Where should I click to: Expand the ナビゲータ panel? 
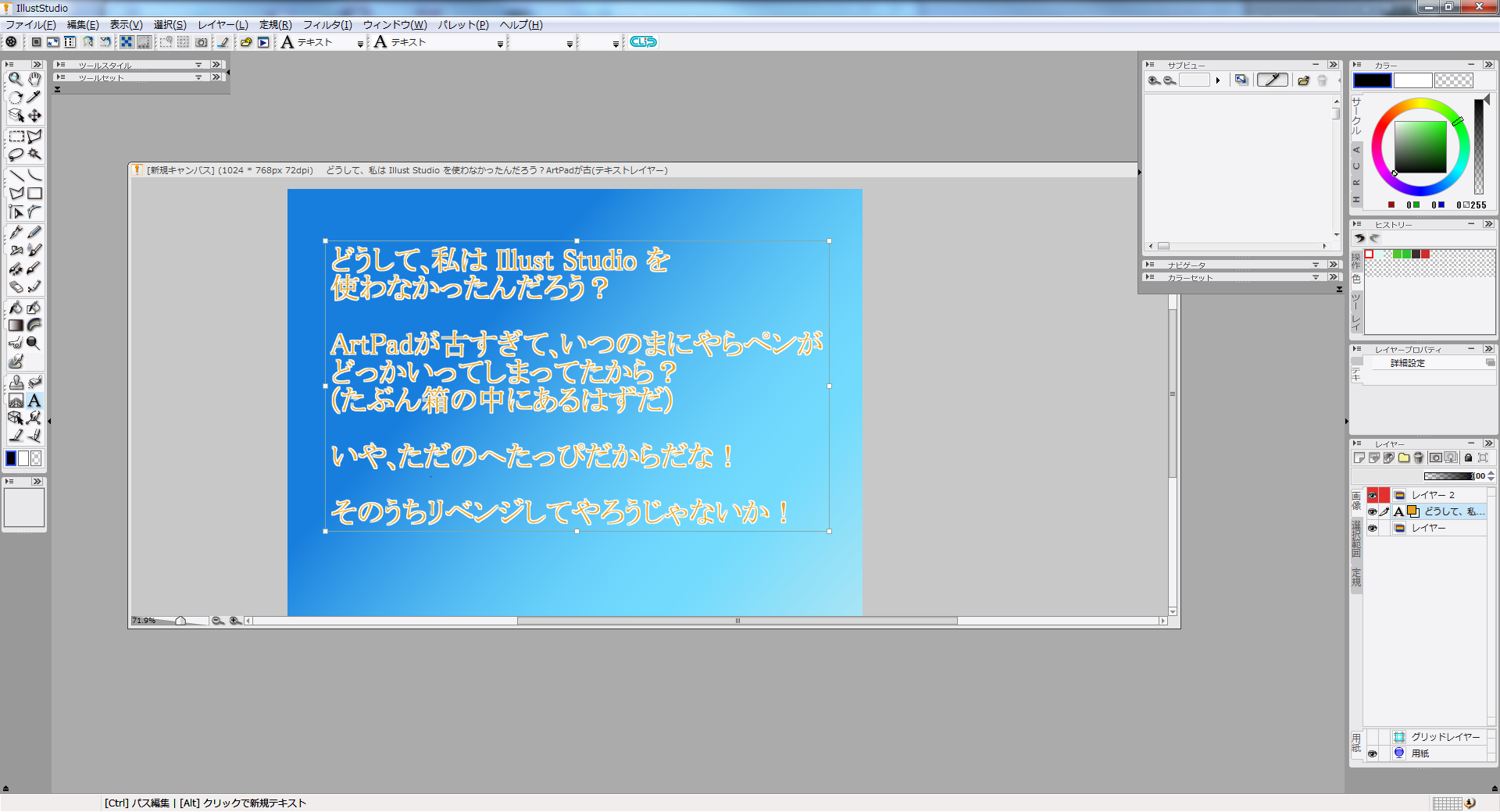tap(1316, 265)
